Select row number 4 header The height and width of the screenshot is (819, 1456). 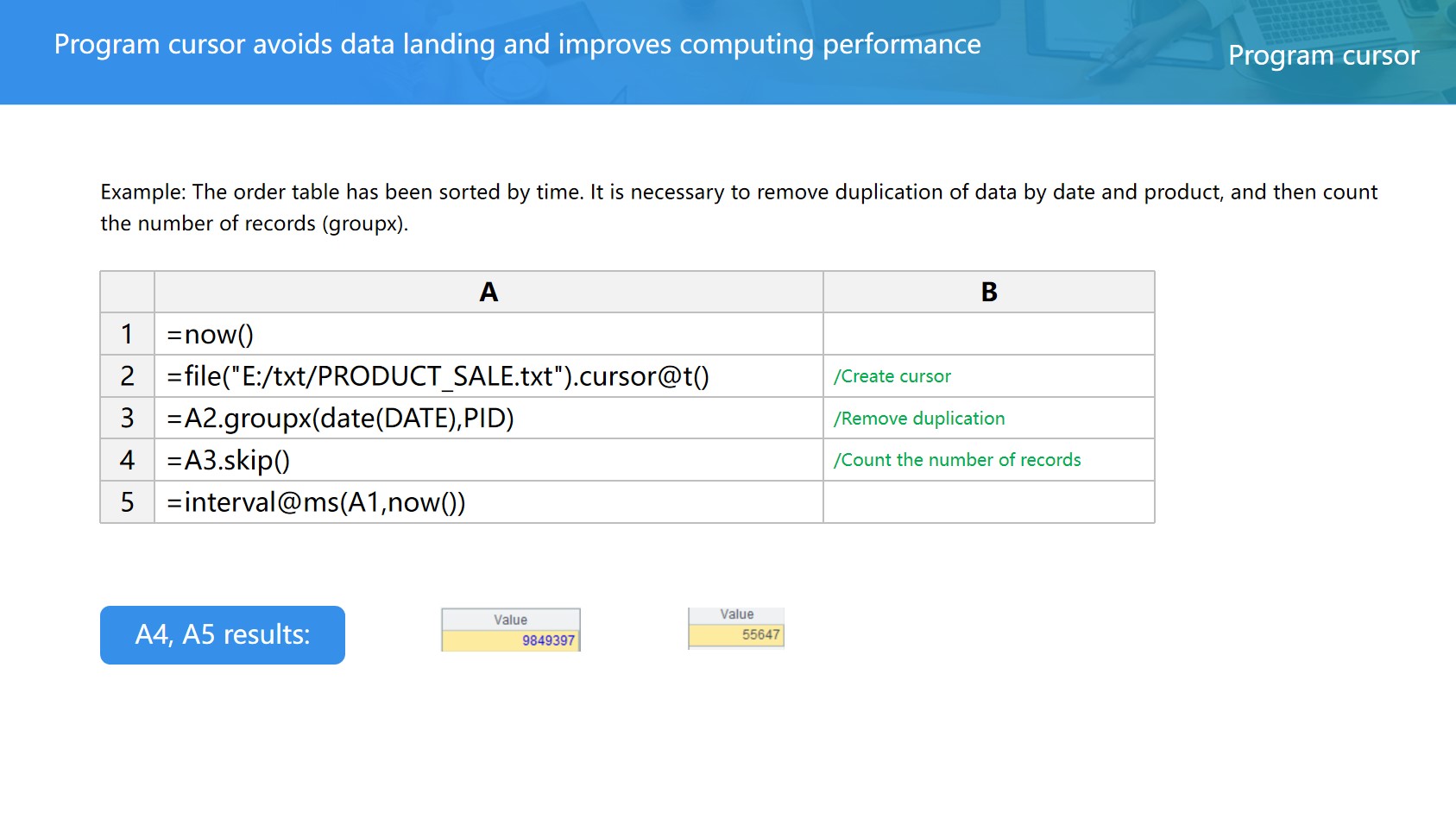tap(127, 460)
